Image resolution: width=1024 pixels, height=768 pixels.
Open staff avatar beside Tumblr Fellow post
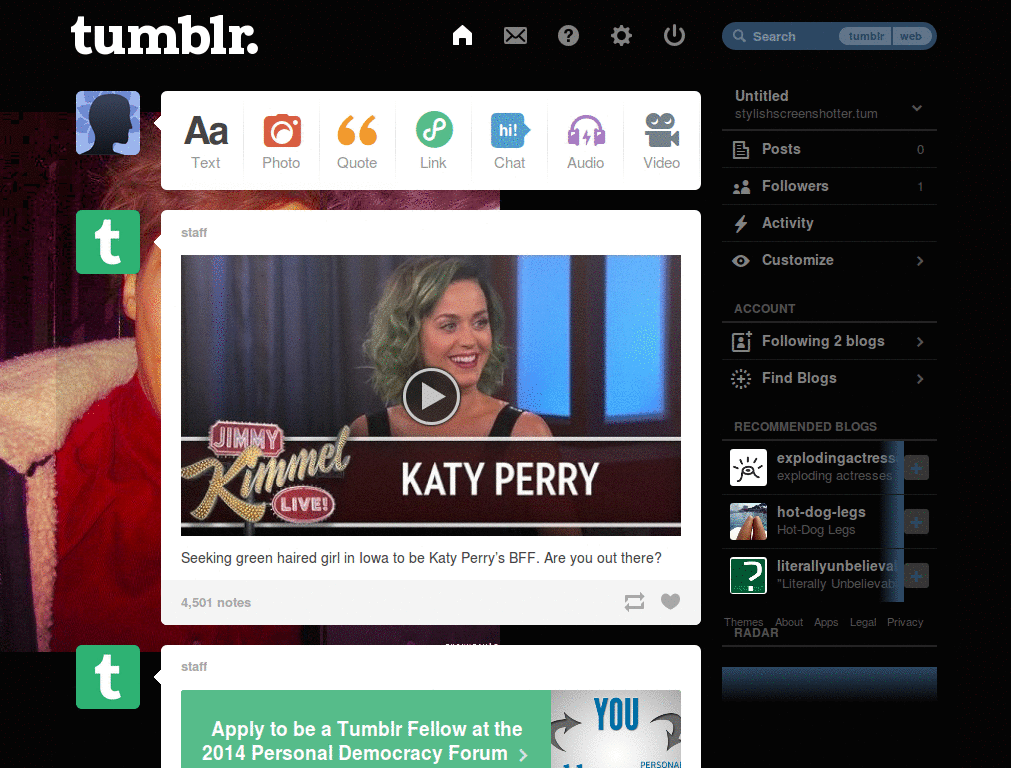108,677
